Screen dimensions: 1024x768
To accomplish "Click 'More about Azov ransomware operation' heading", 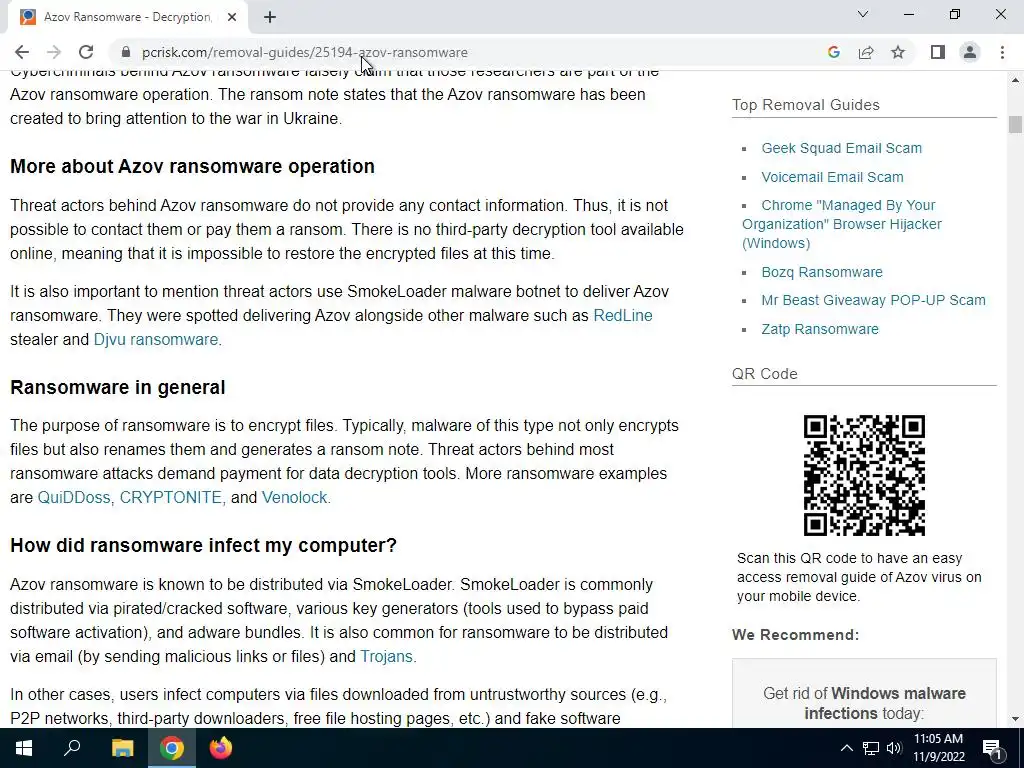I will [192, 167].
